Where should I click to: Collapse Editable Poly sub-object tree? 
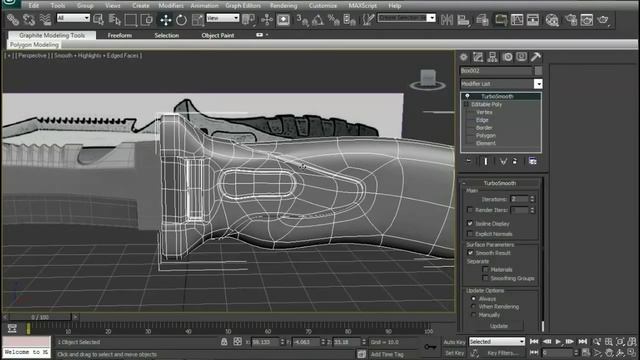coord(466,104)
